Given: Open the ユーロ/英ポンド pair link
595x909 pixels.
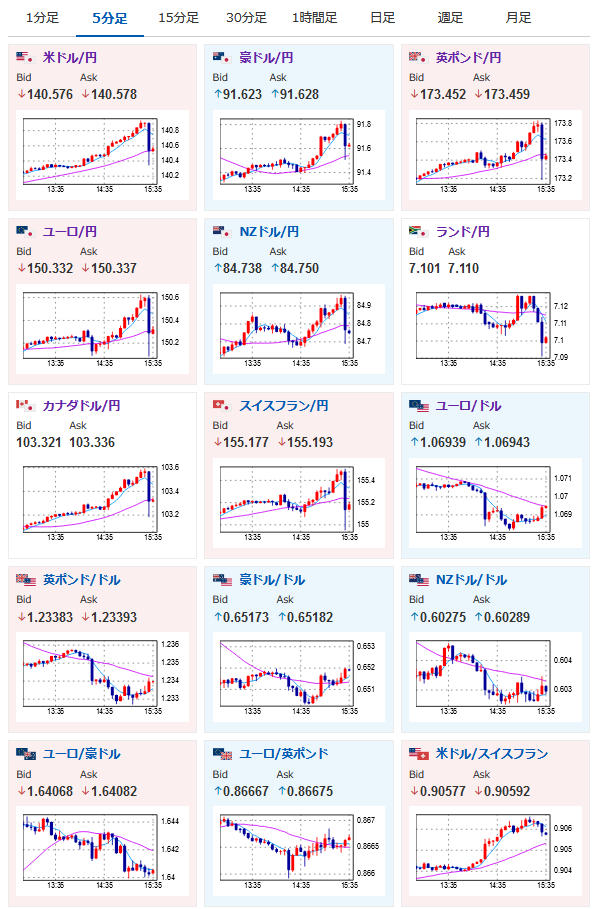Looking at the screenshot, I should 284,754.
